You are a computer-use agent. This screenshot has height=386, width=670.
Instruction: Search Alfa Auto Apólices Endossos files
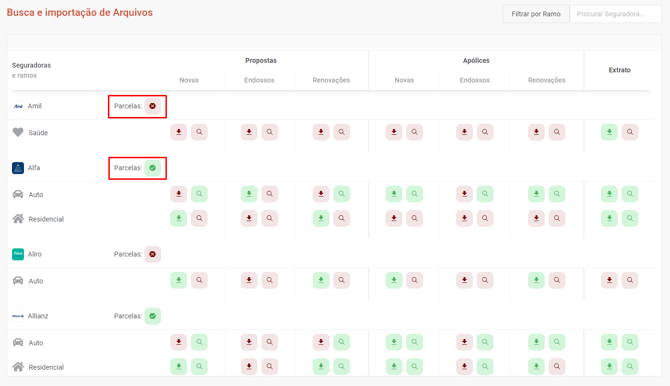point(485,194)
